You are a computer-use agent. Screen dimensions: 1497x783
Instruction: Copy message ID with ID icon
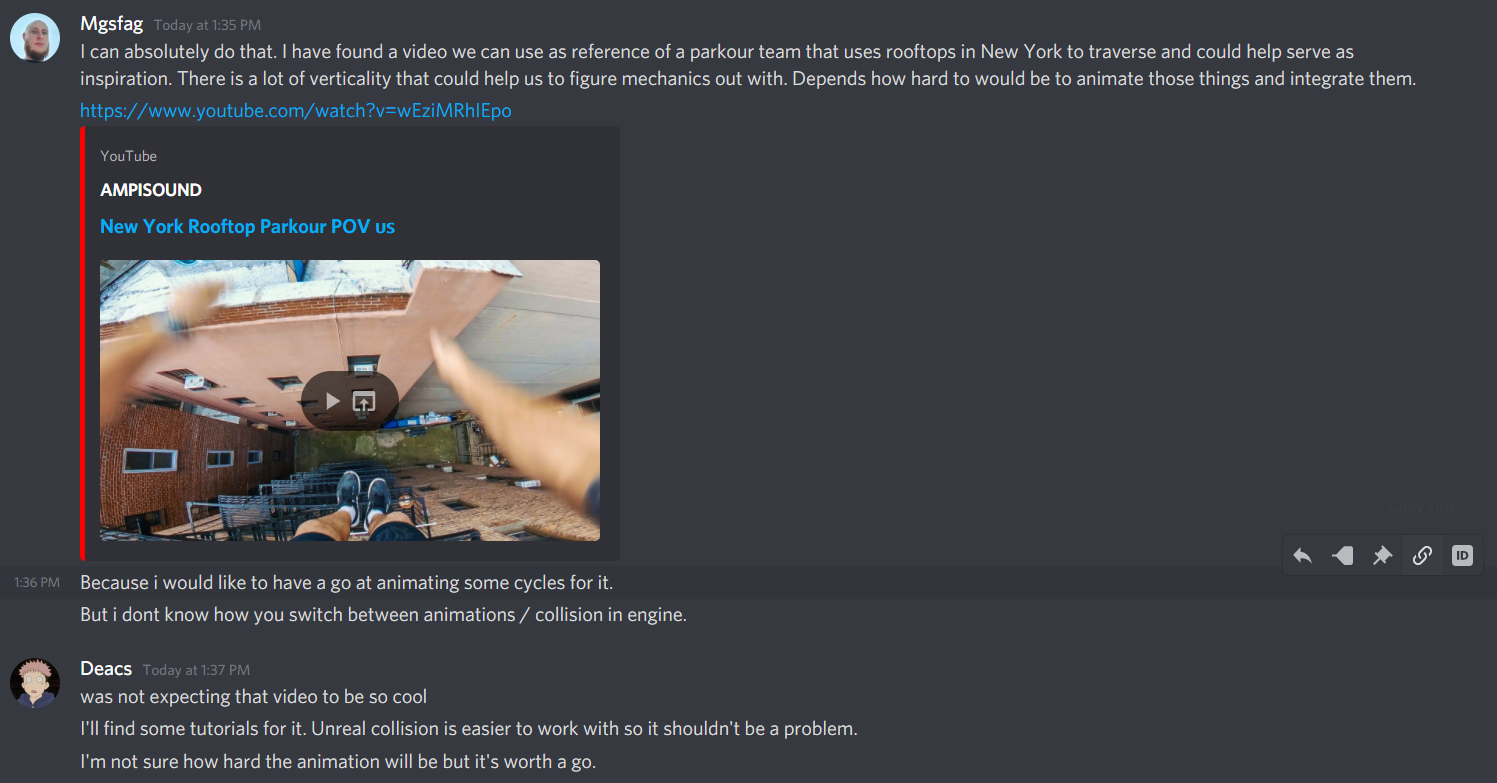pyautogui.click(x=1462, y=556)
